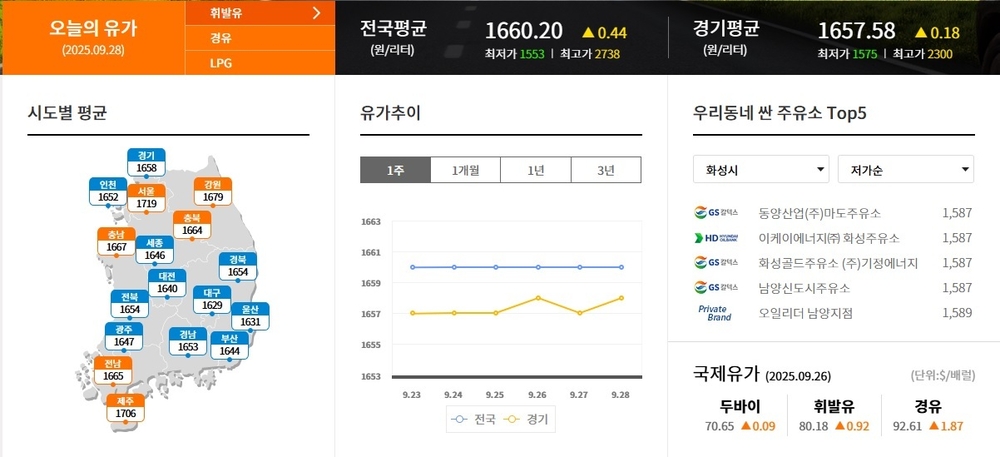Select the 1개월 trend period tab
Screen dimensions: 1000x457
(x=465, y=170)
